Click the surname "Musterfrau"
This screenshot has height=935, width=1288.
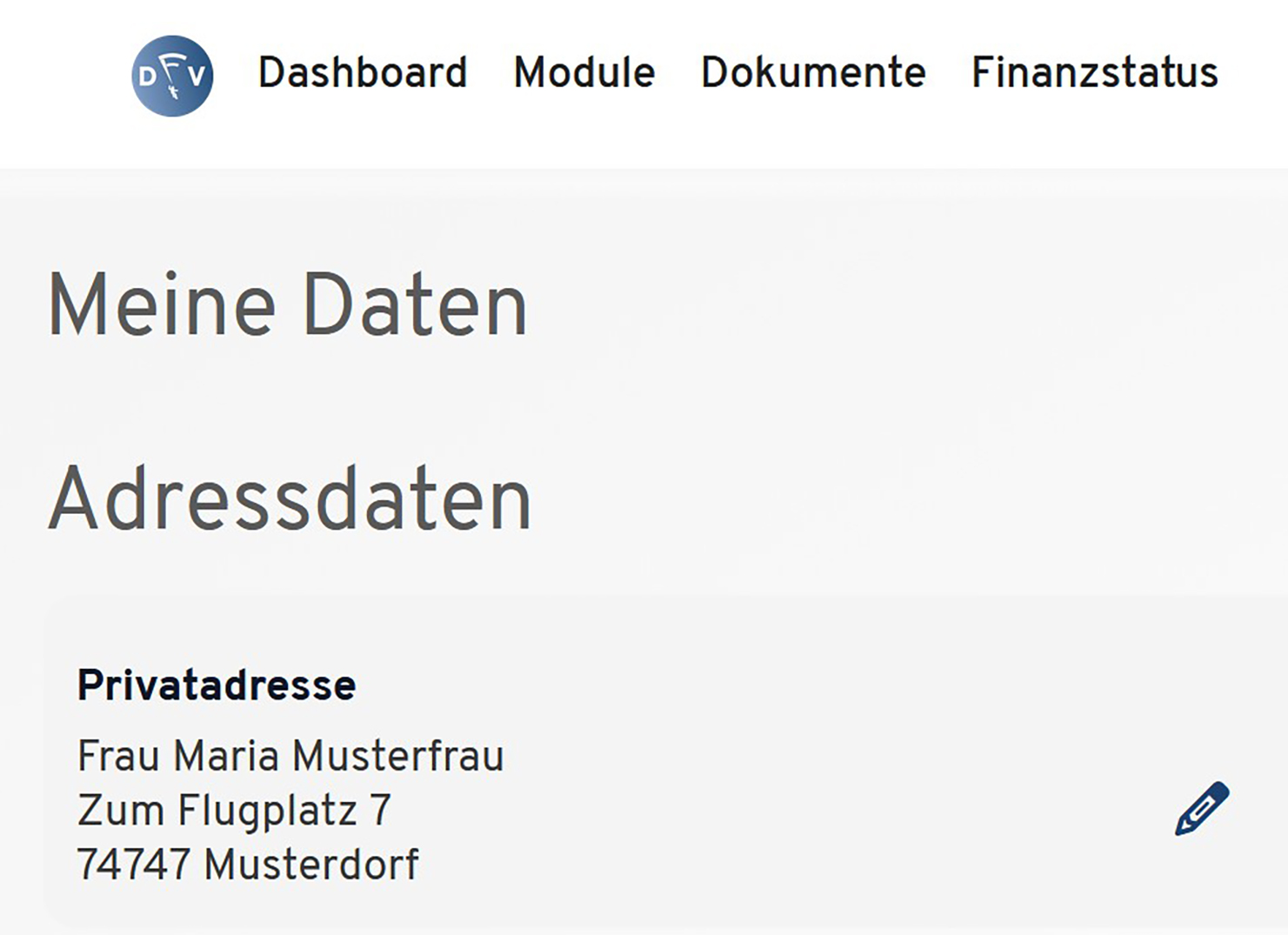[x=397, y=756]
